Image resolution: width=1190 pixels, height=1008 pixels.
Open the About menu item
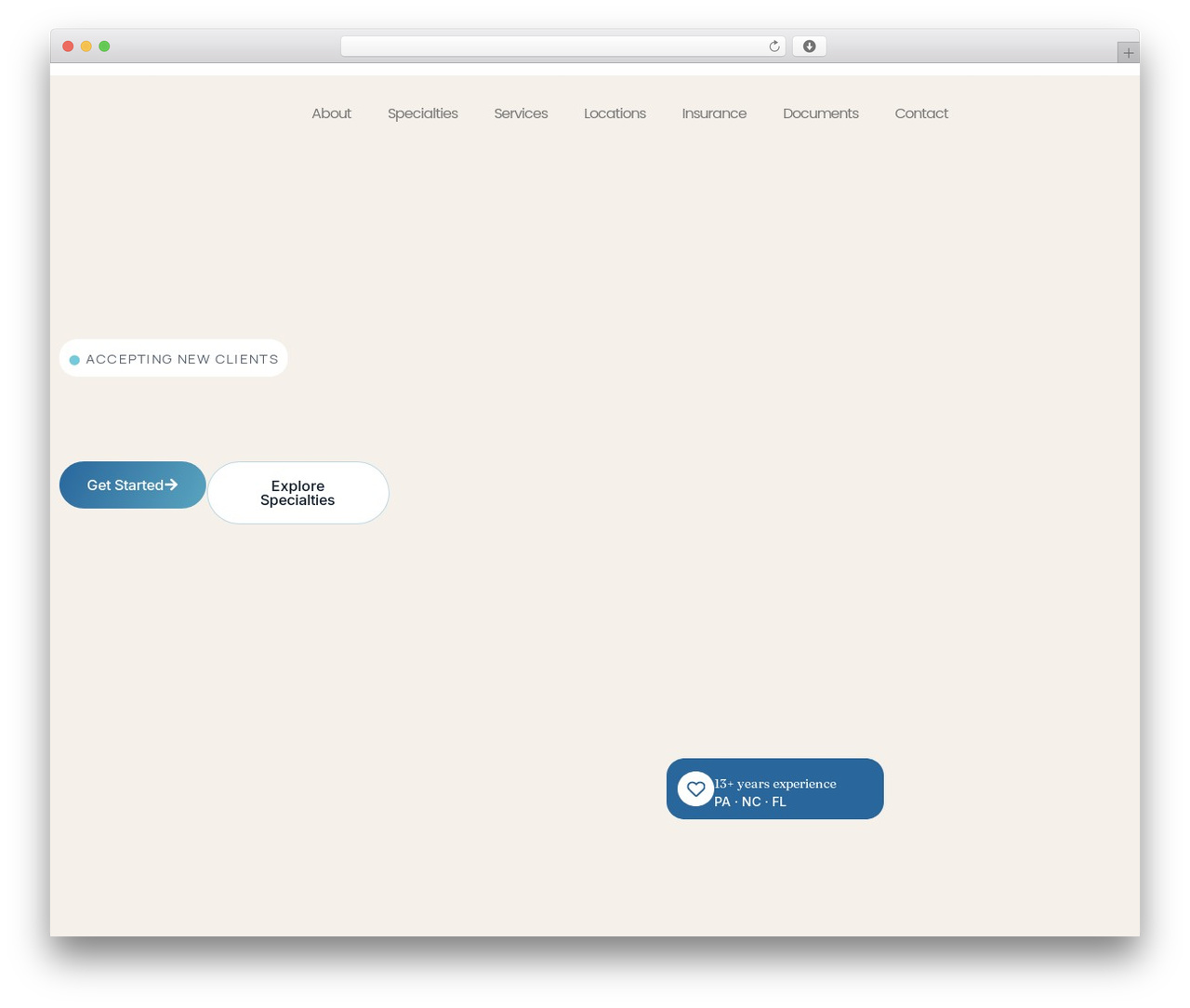coord(331,113)
